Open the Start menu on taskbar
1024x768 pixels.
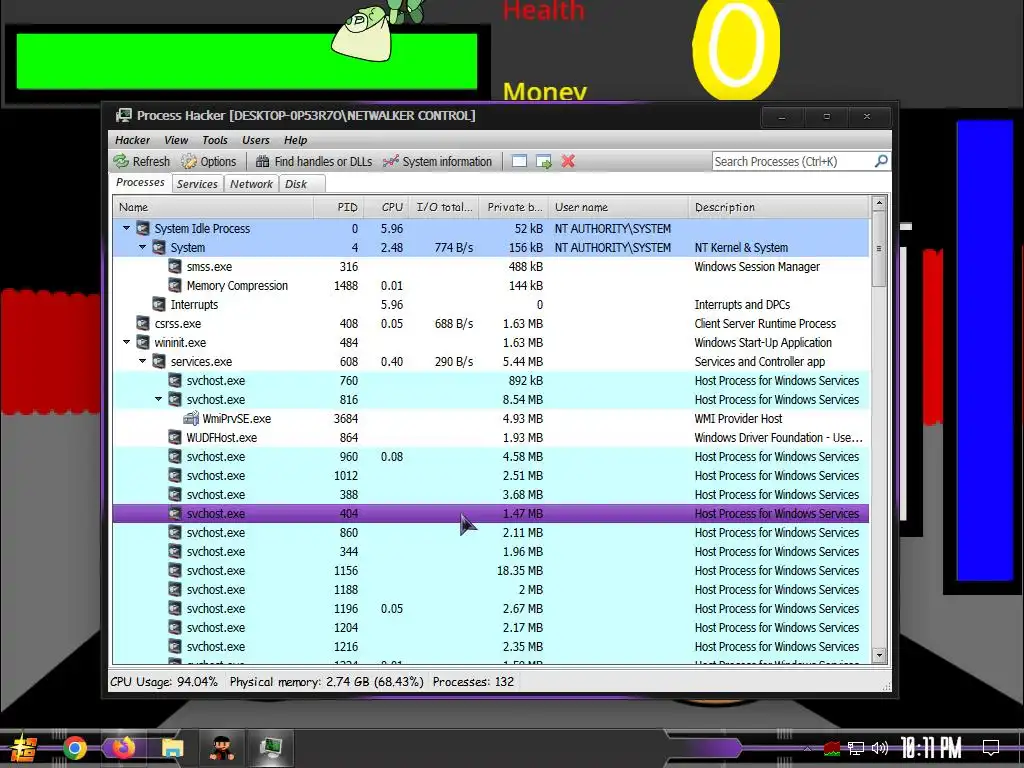[24, 748]
